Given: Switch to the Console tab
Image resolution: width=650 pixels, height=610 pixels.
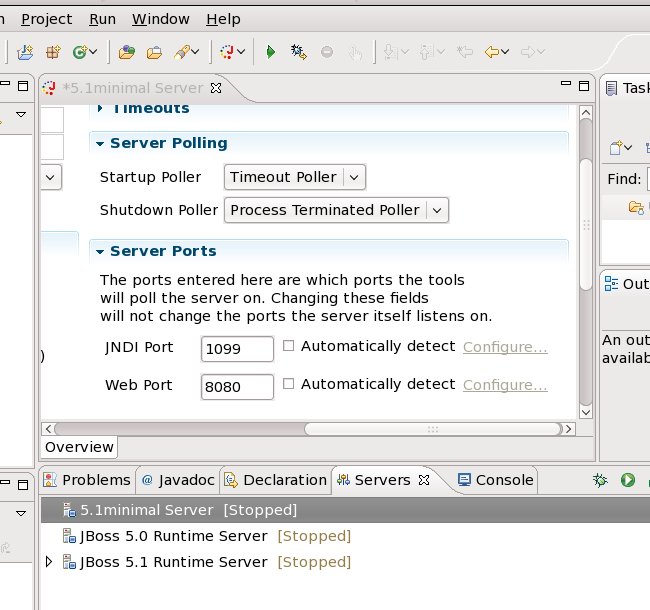Looking at the screenshot, I should [496, 480].
